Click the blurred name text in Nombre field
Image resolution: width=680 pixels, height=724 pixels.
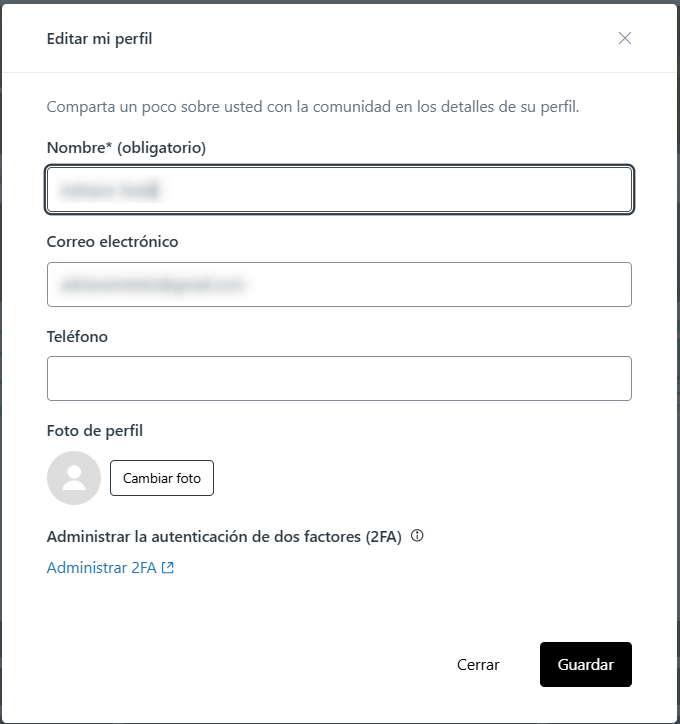click(111, 189)
